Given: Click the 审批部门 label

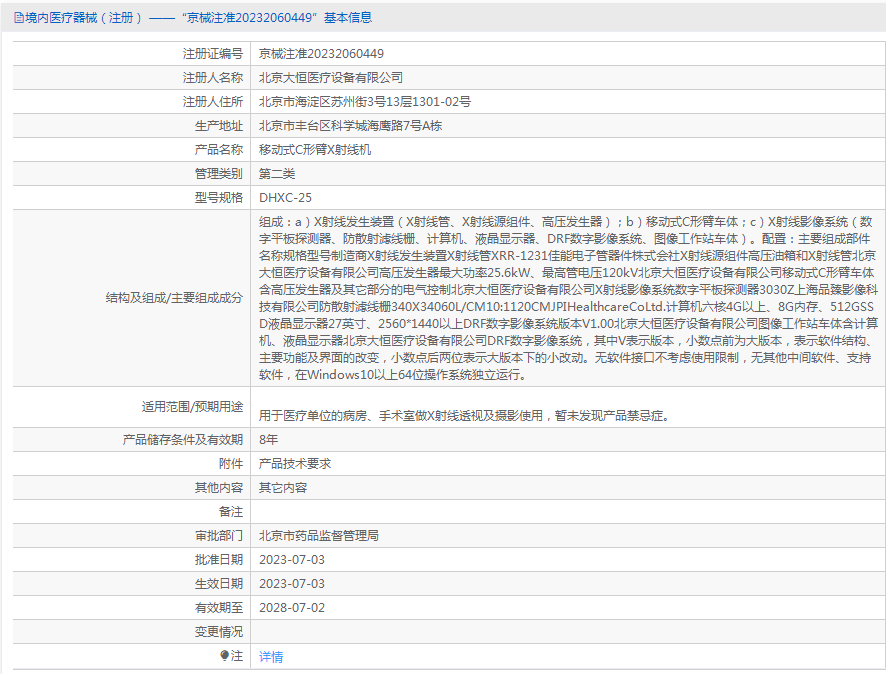Looking at the screenshot, I should [x=219, y=536].
